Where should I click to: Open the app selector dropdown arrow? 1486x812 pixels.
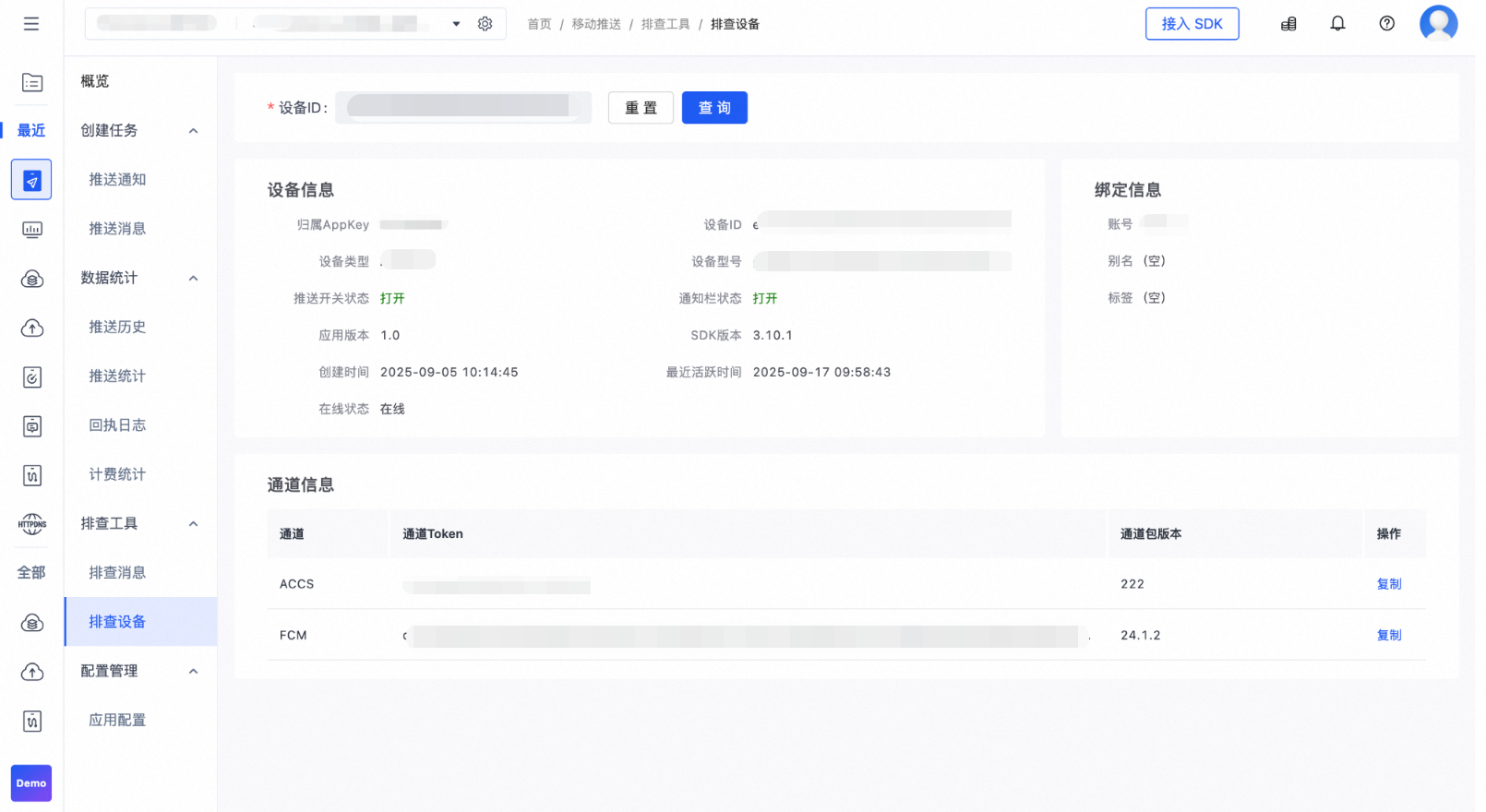456,24
